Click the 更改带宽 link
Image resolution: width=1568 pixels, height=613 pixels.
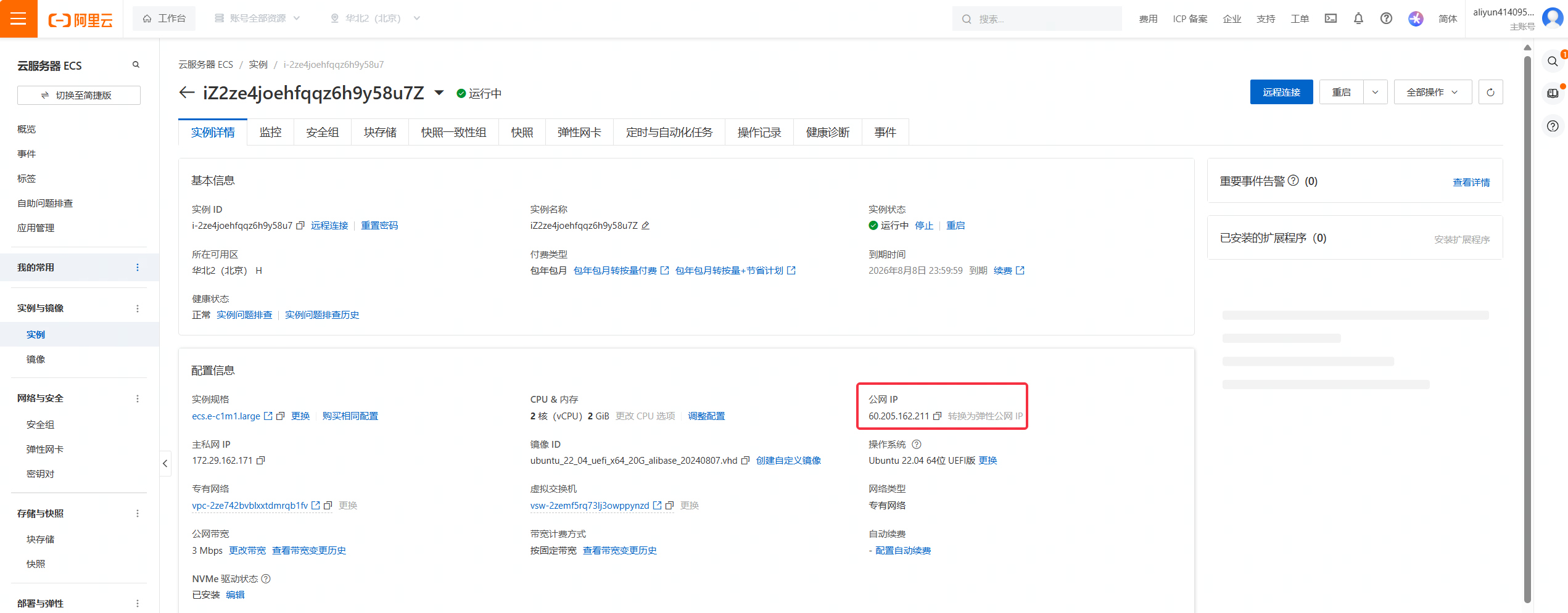247,551
